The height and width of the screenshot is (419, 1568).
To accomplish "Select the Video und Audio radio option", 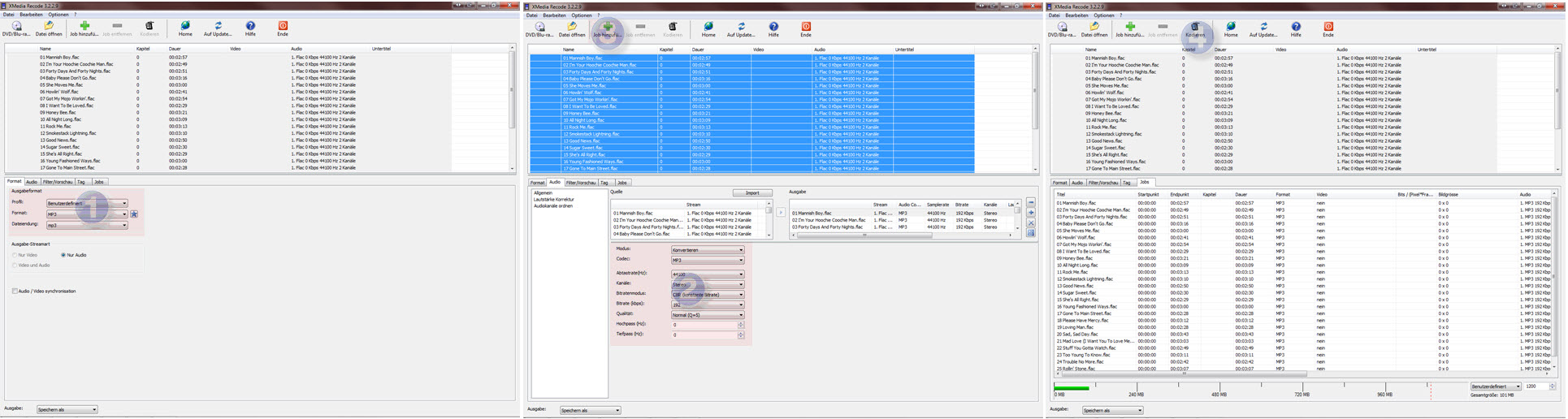I will 15,266.
